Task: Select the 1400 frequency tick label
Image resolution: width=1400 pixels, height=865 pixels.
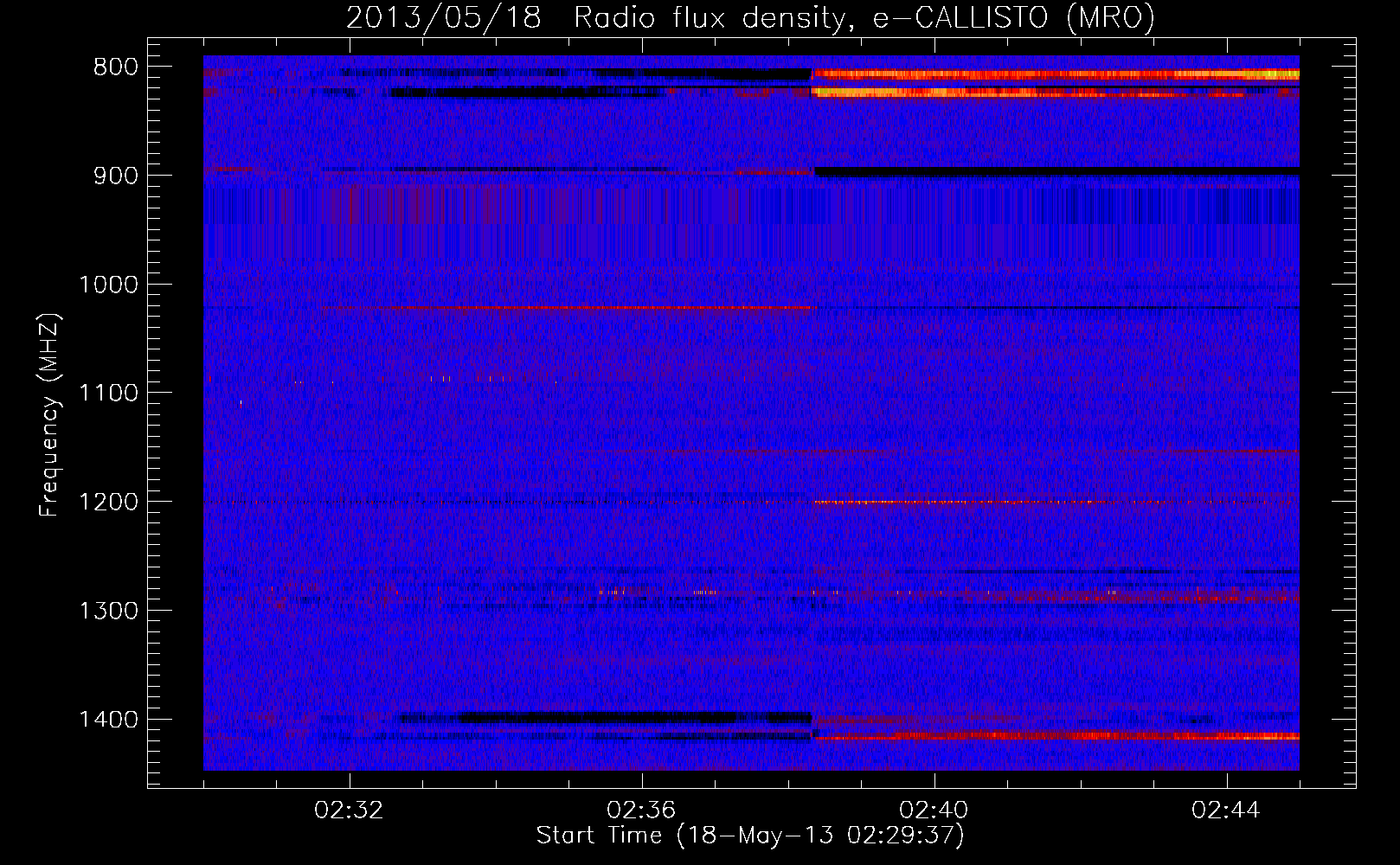Action: 108,720
